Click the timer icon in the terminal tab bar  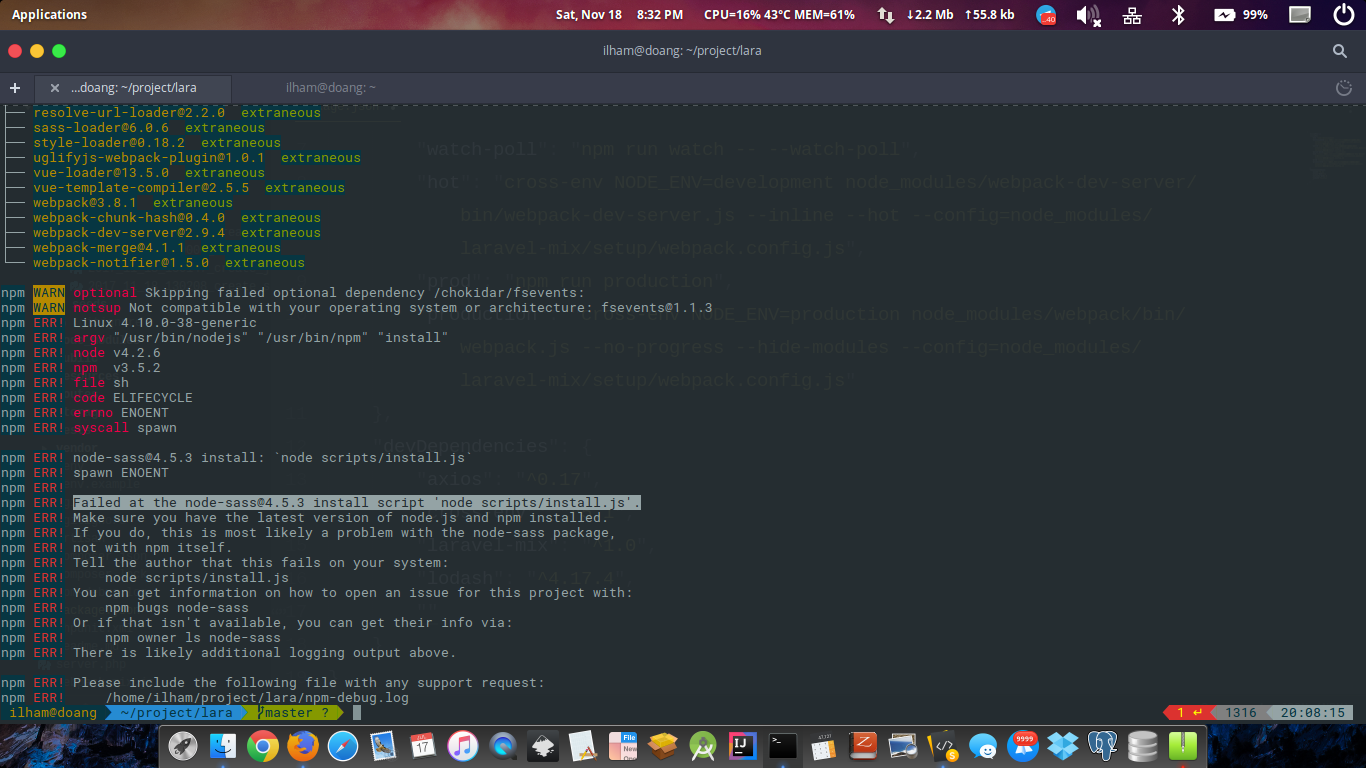(x=1344, y=87)
